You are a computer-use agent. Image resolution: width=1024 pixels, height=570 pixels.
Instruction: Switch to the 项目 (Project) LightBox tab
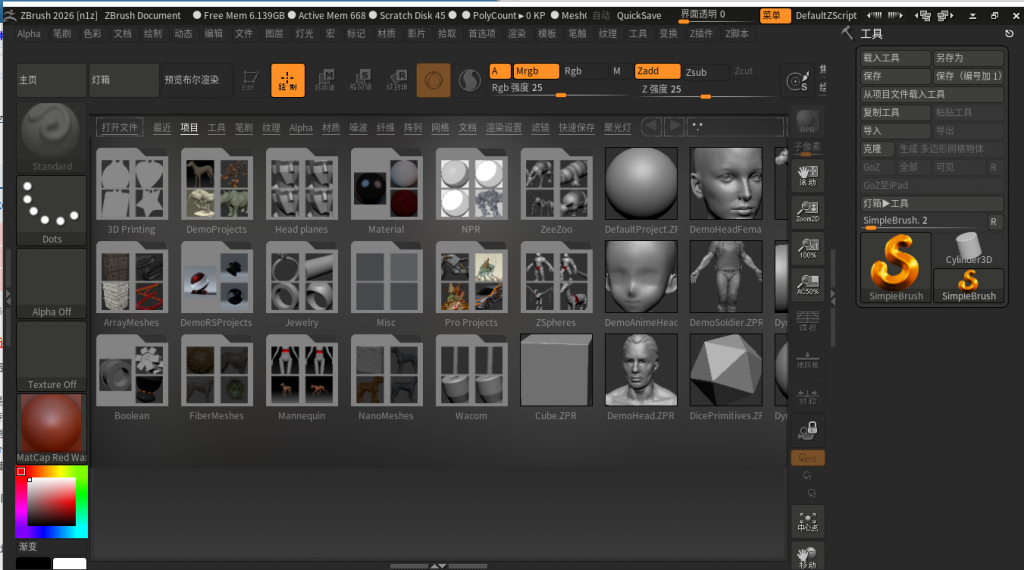click(x=189, y=127)
